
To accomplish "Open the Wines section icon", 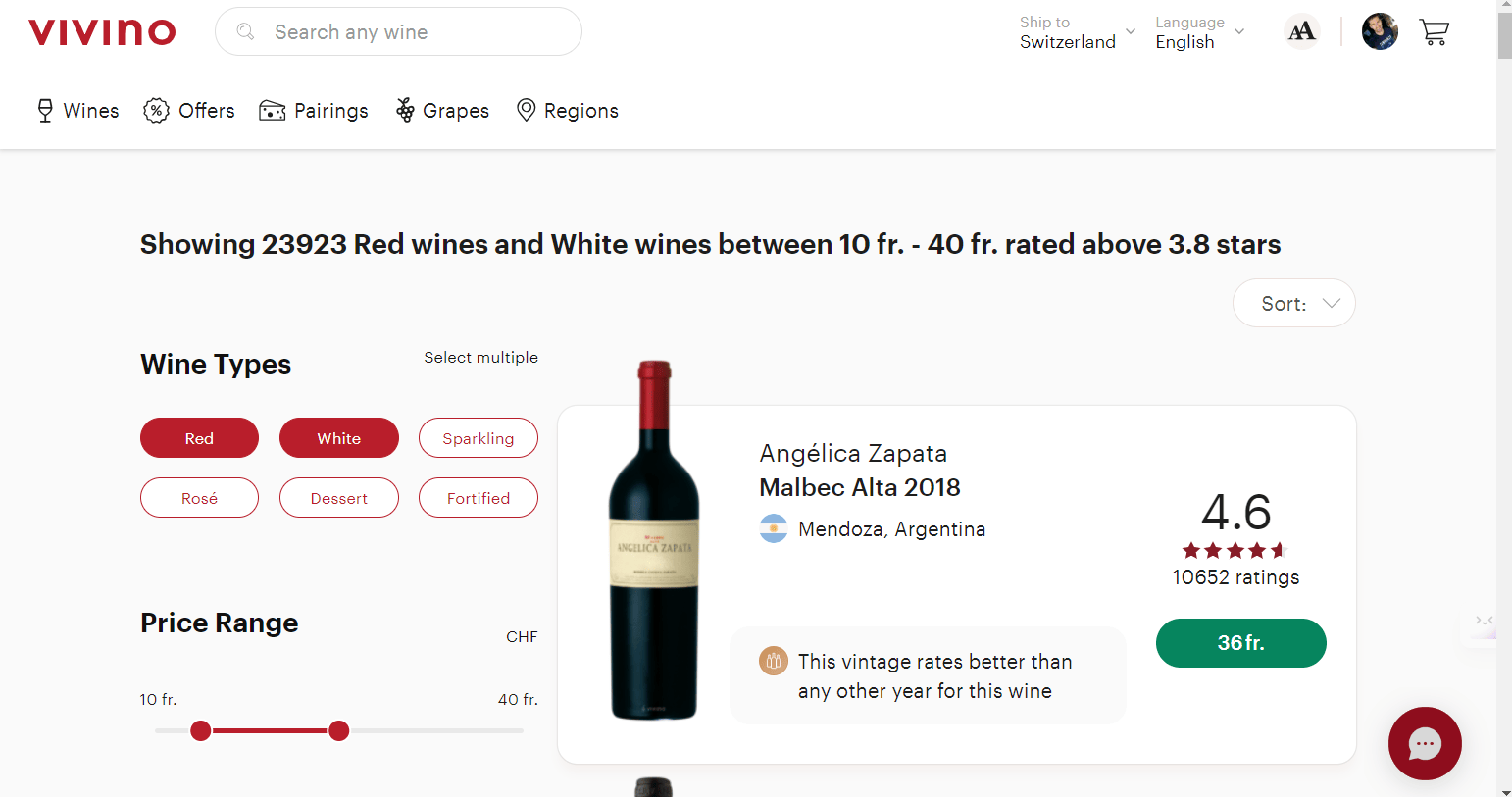I will pyautogui.click(x=44, y=110).
